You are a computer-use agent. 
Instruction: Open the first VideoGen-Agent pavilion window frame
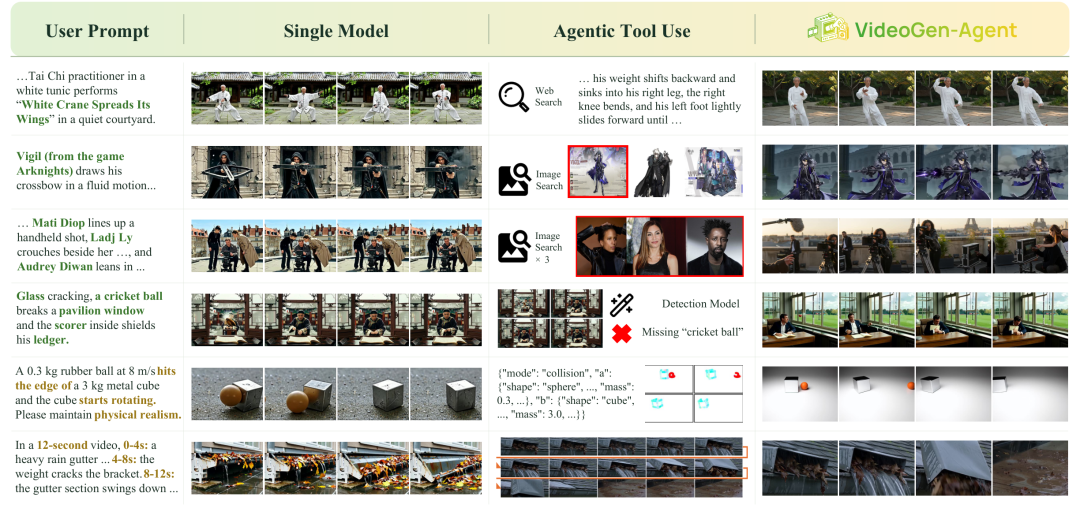[x=800, y=319]
